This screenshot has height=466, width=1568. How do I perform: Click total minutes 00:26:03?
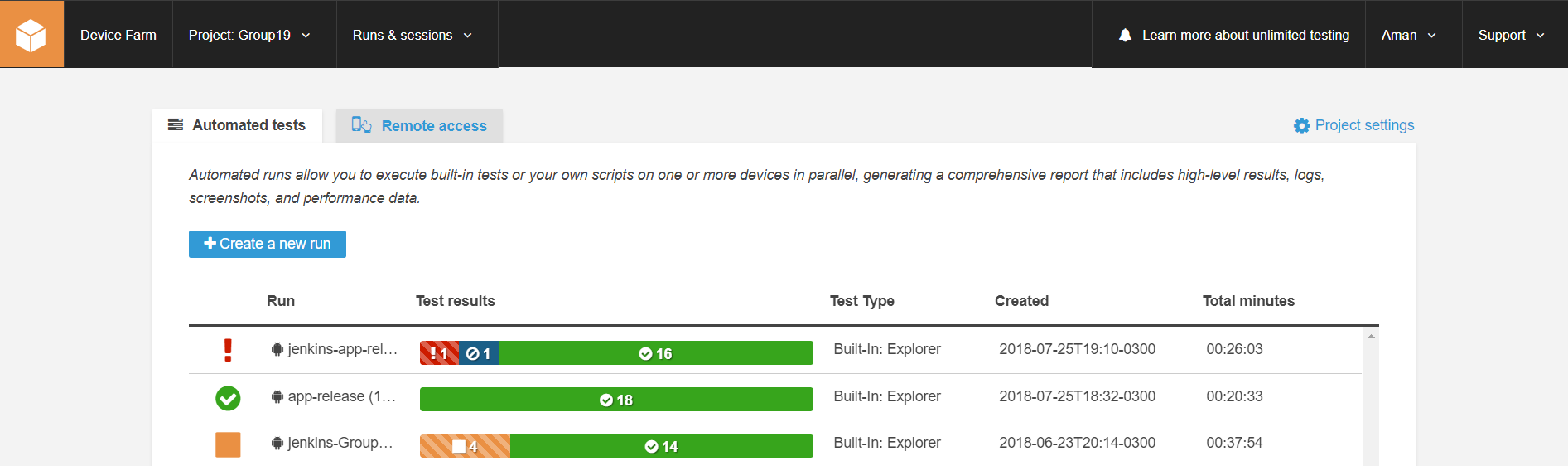(1234, 349)
